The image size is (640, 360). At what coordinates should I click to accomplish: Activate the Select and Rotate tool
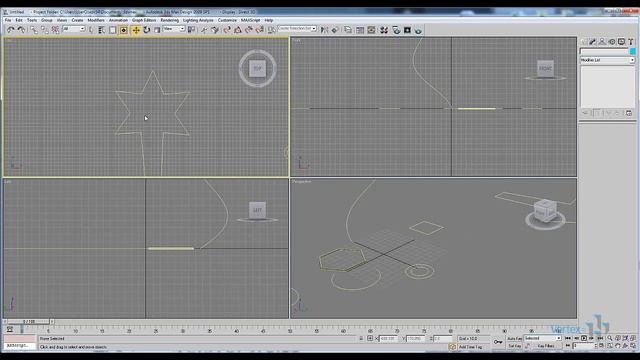[x=147, y=30]
